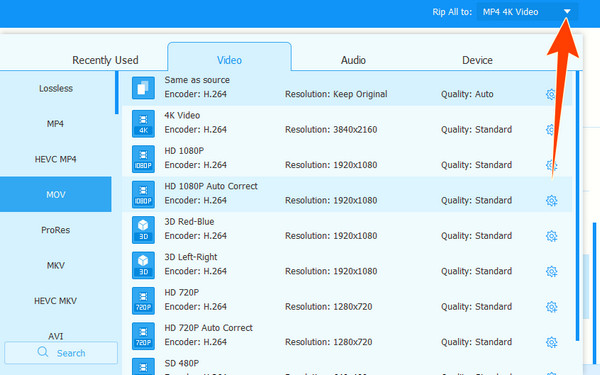The width and height of the screenshot is (600, 375).
Task: Click Quality: Auto text
Action: click(x=467, y=94)
